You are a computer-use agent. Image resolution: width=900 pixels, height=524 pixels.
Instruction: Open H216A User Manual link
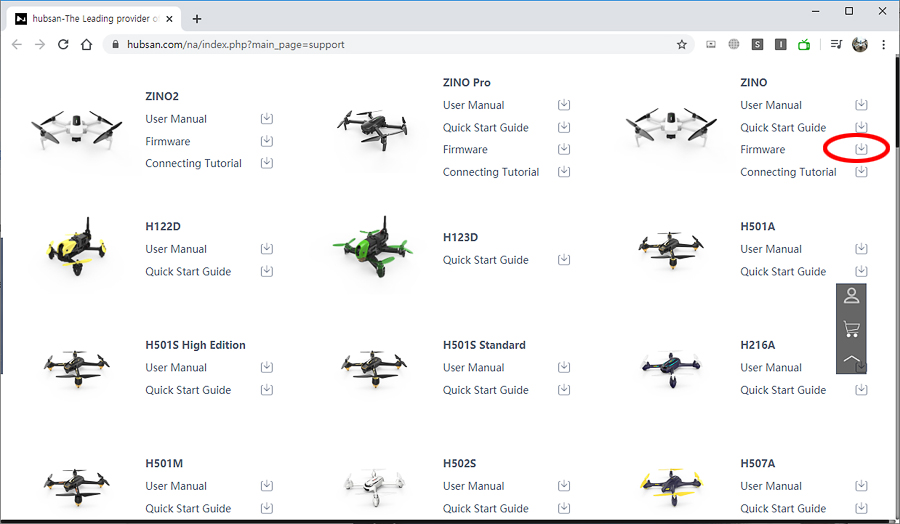pyautogui.click(x=771, y=367)
